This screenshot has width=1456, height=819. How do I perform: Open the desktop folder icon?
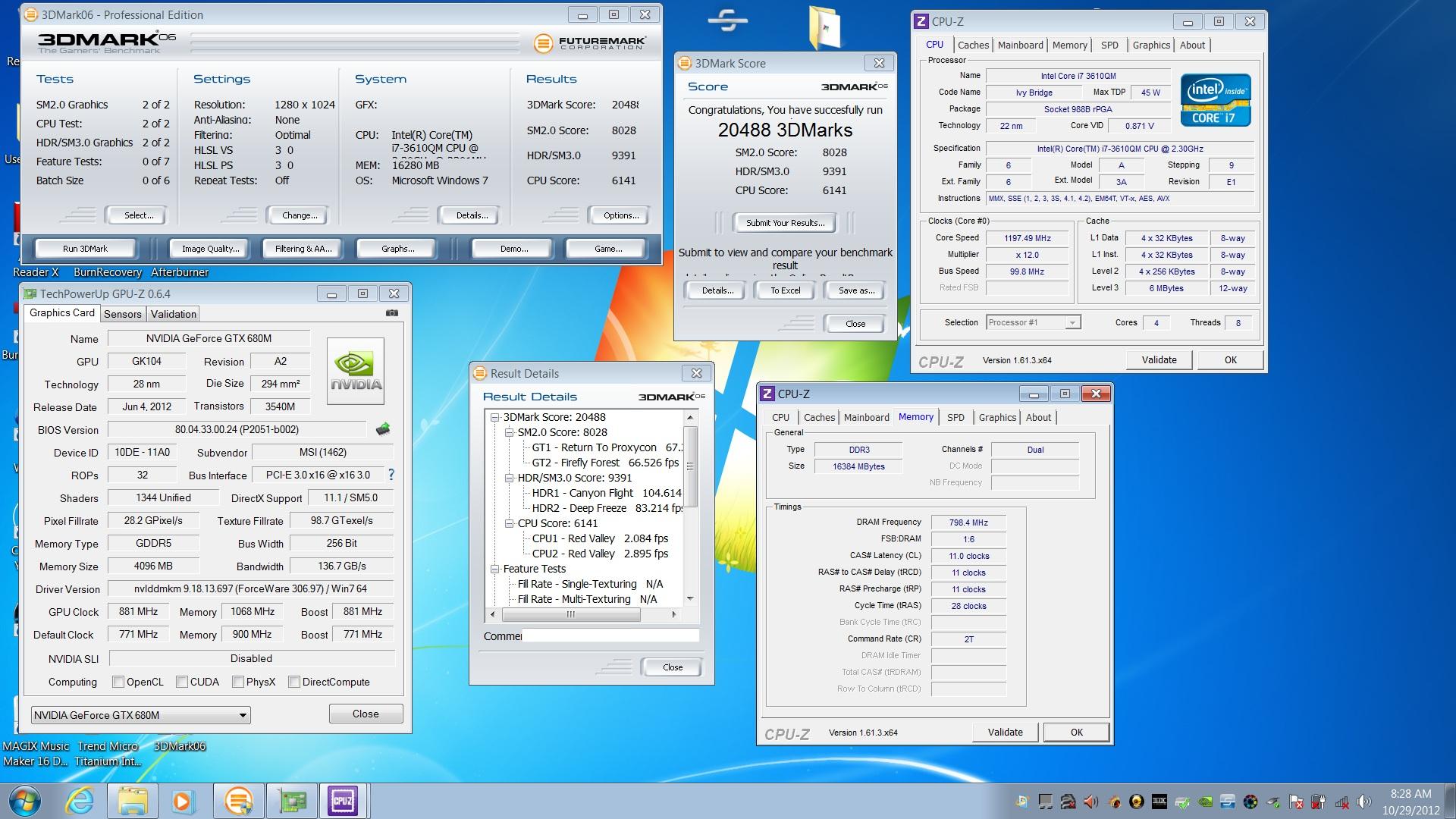(824, 29)
